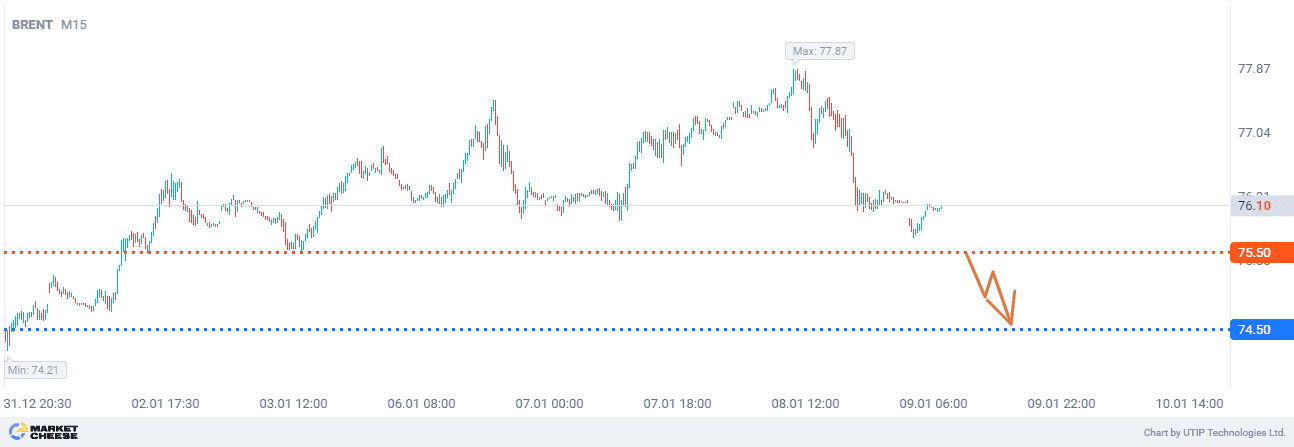1294x447 pixels.
Task: Click the orange dotted resistance line
Action: (x=500, y=252)
